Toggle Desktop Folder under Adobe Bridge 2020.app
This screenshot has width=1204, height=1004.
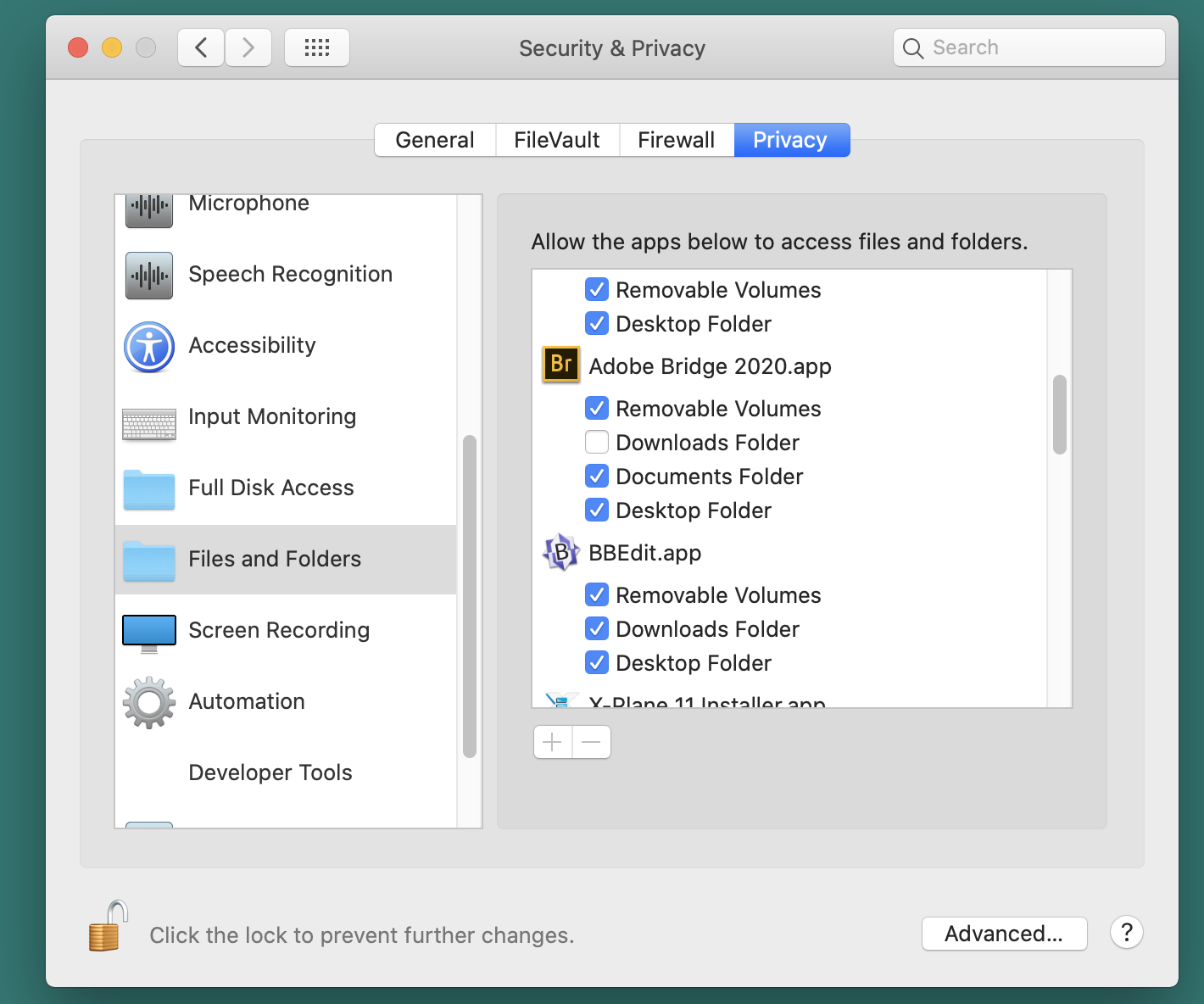597,510
